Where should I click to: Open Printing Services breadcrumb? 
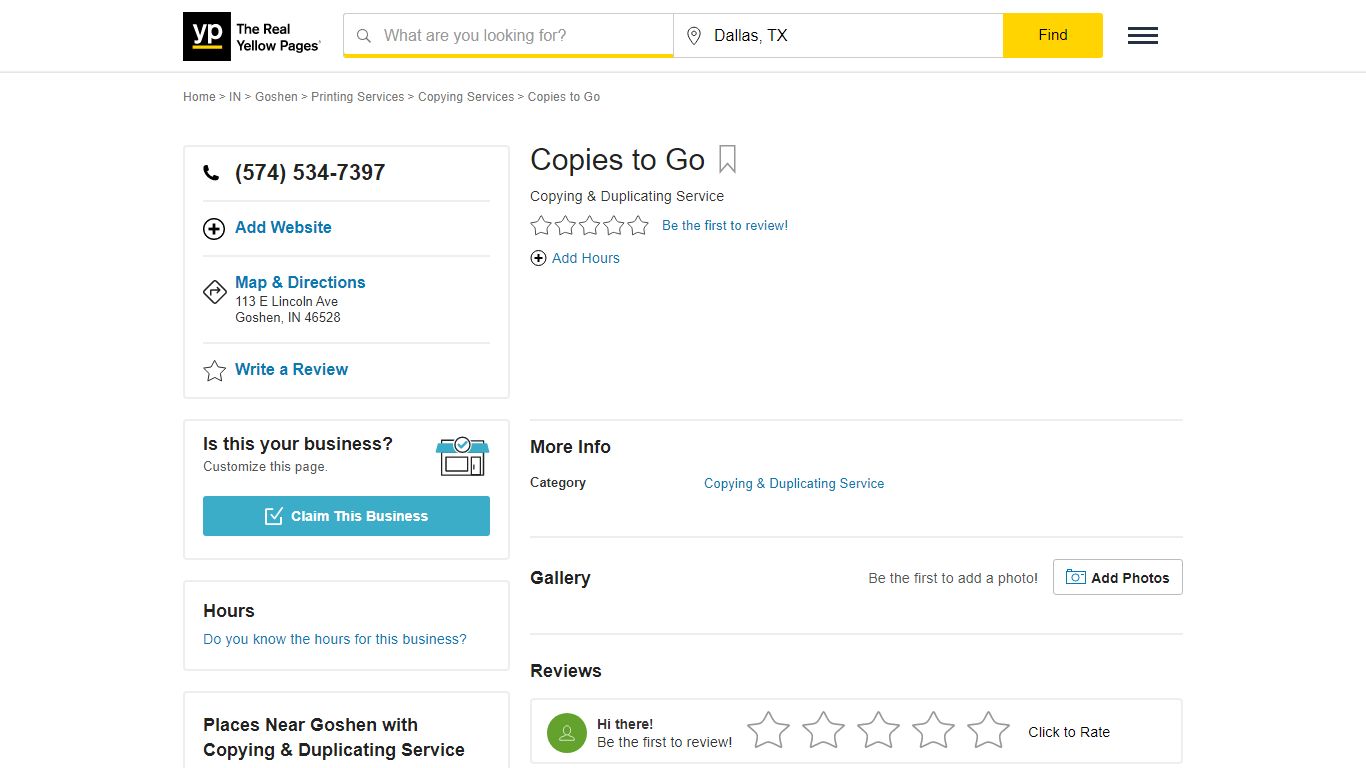tap(357, 97)
